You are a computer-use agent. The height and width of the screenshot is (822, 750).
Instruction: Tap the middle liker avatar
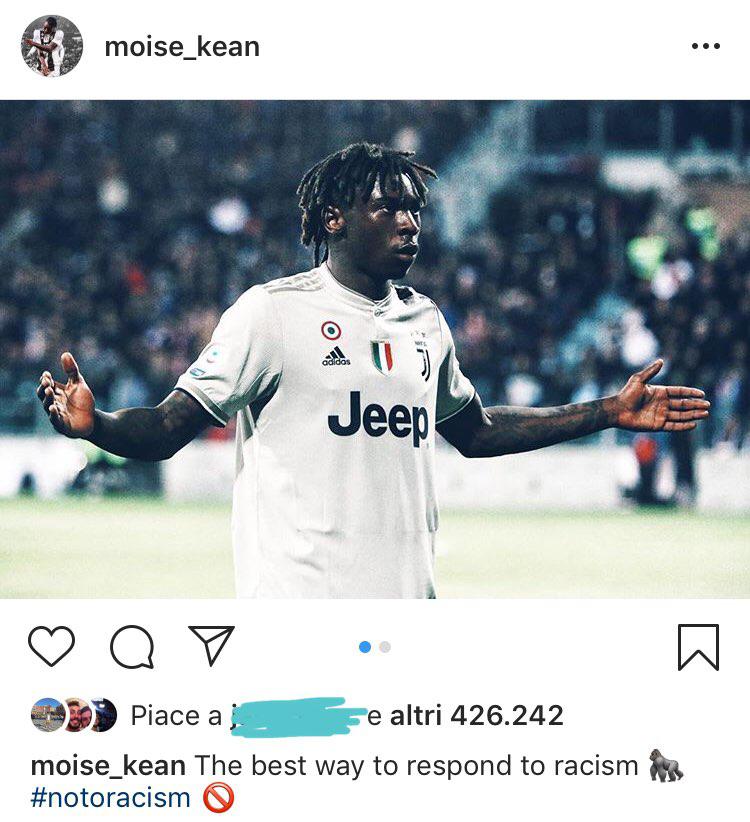click(x=77, y=715)
